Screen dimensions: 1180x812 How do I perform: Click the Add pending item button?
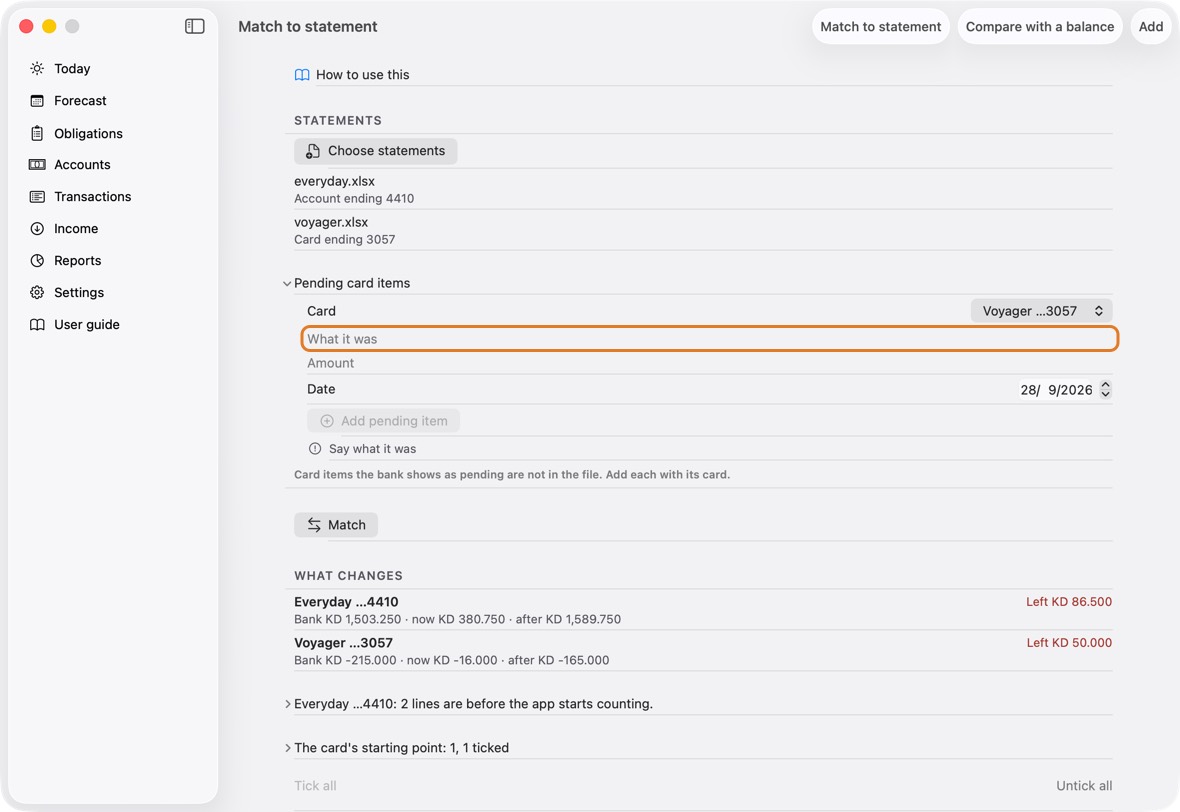coord(383,421)
